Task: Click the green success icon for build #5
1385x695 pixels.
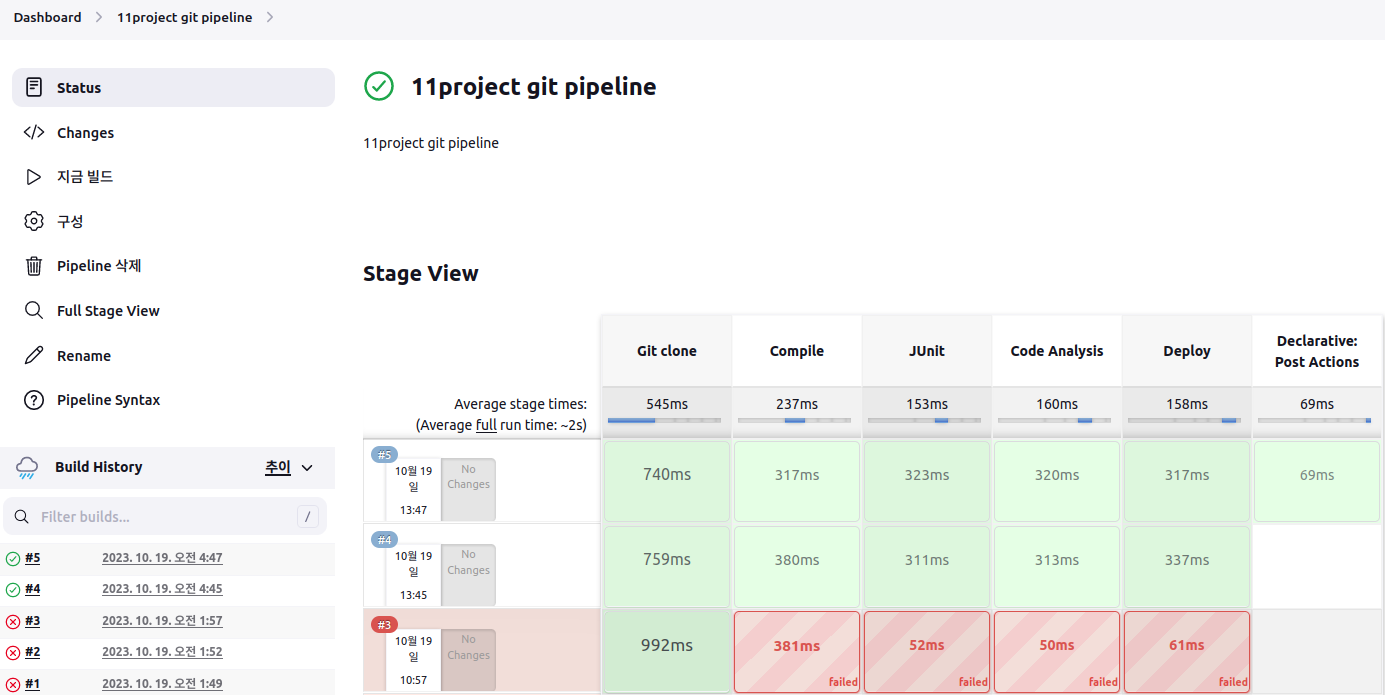Action: (x=13, y=558)
